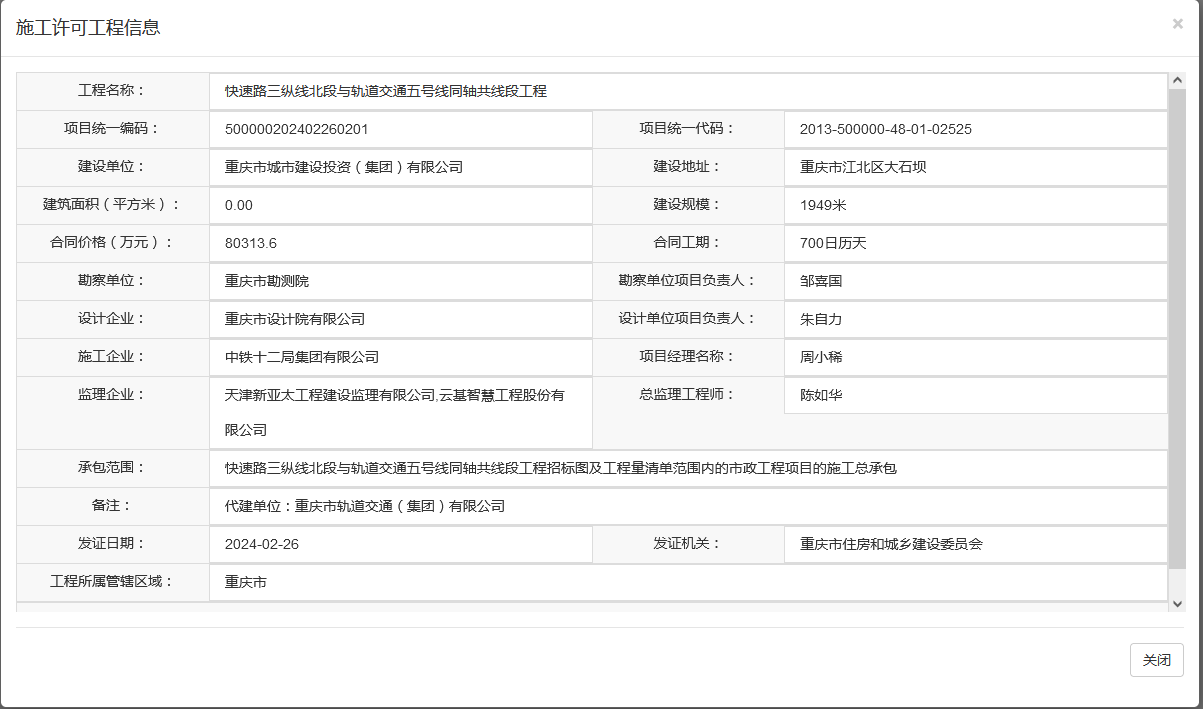Image resolution: width=1203 pixels, height=709 pixels.
Task: Click the 监理企业： label
Action: coord(112,394)
